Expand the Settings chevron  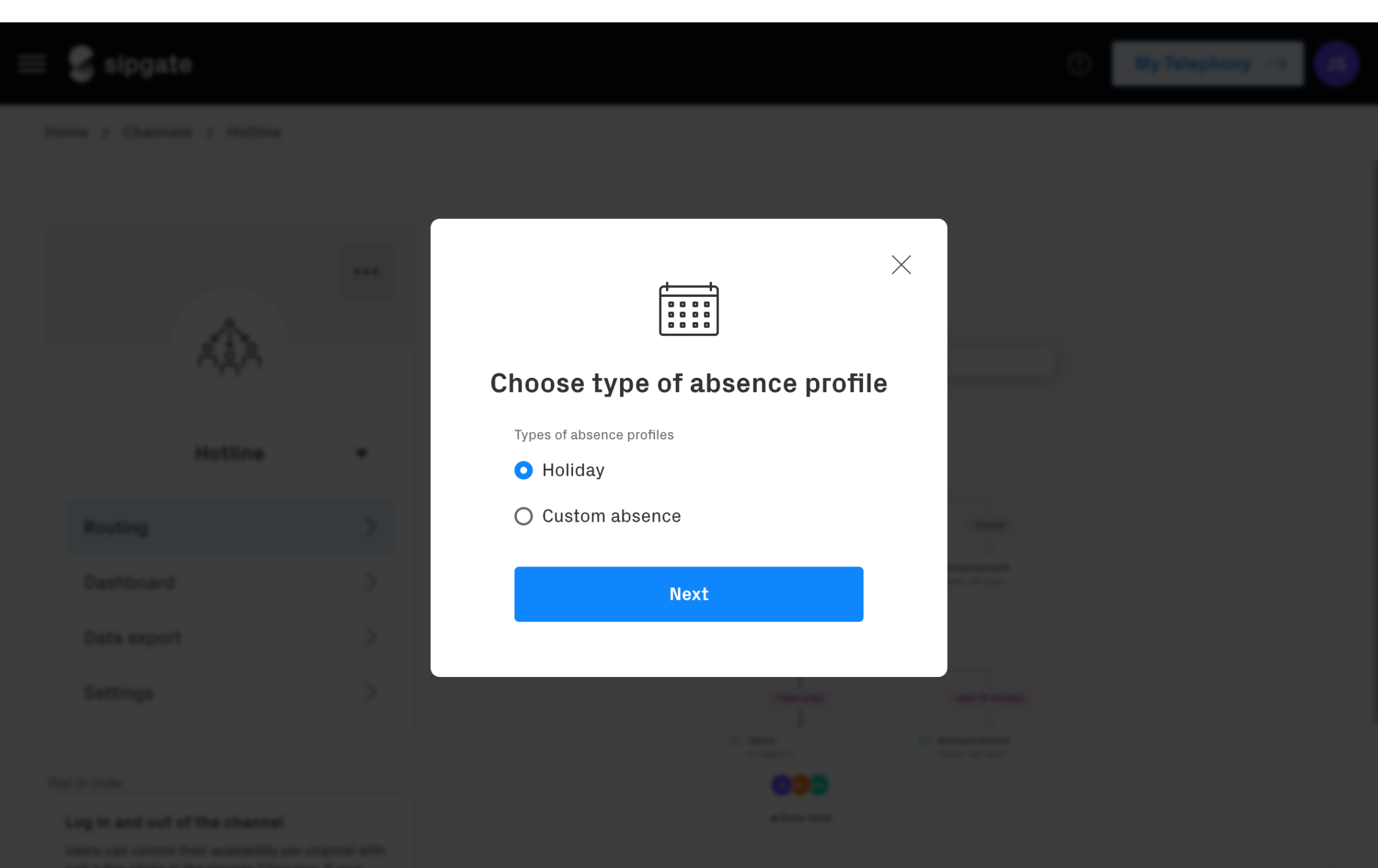[x=370, y=692]
